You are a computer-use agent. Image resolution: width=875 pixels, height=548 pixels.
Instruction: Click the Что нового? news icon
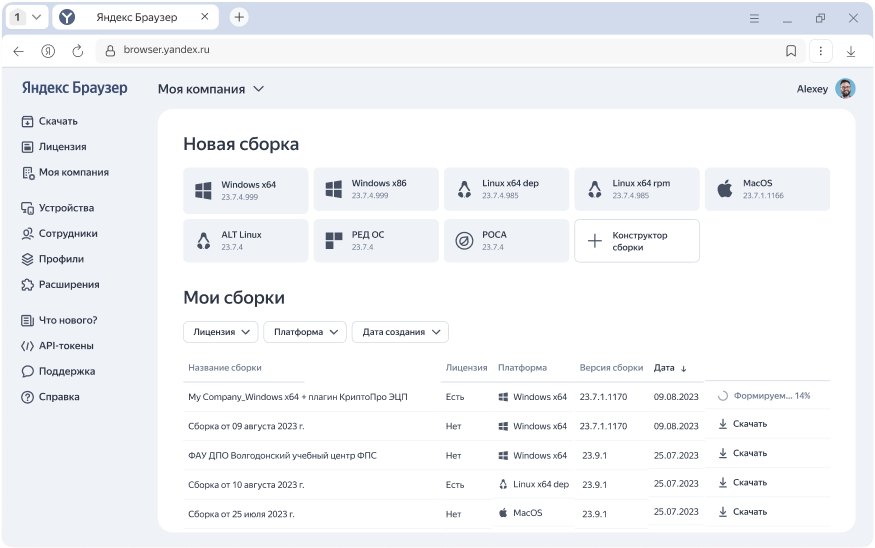coord(27,320)
